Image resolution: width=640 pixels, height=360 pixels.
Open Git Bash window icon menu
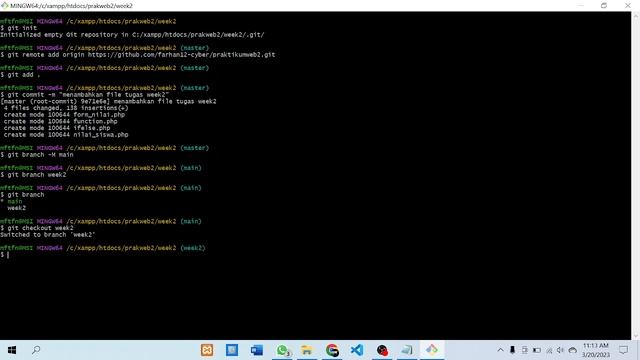(4, 5)
